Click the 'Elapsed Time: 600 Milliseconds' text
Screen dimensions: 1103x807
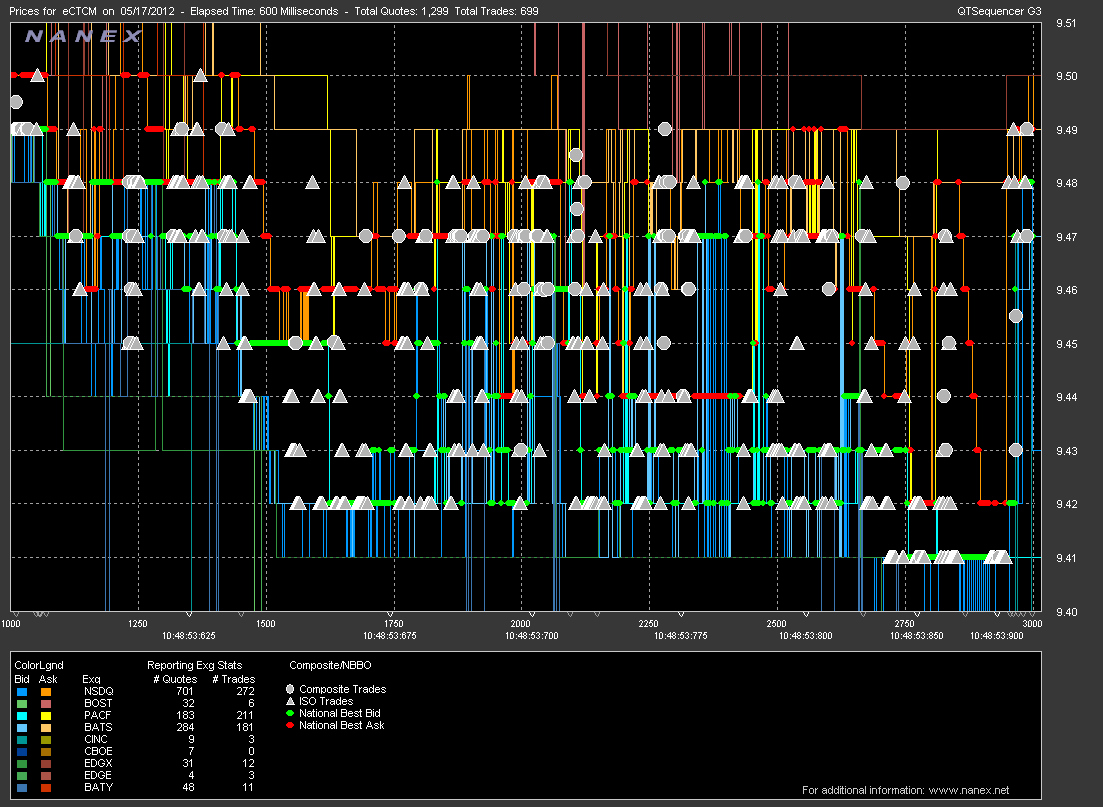[264, 11]
